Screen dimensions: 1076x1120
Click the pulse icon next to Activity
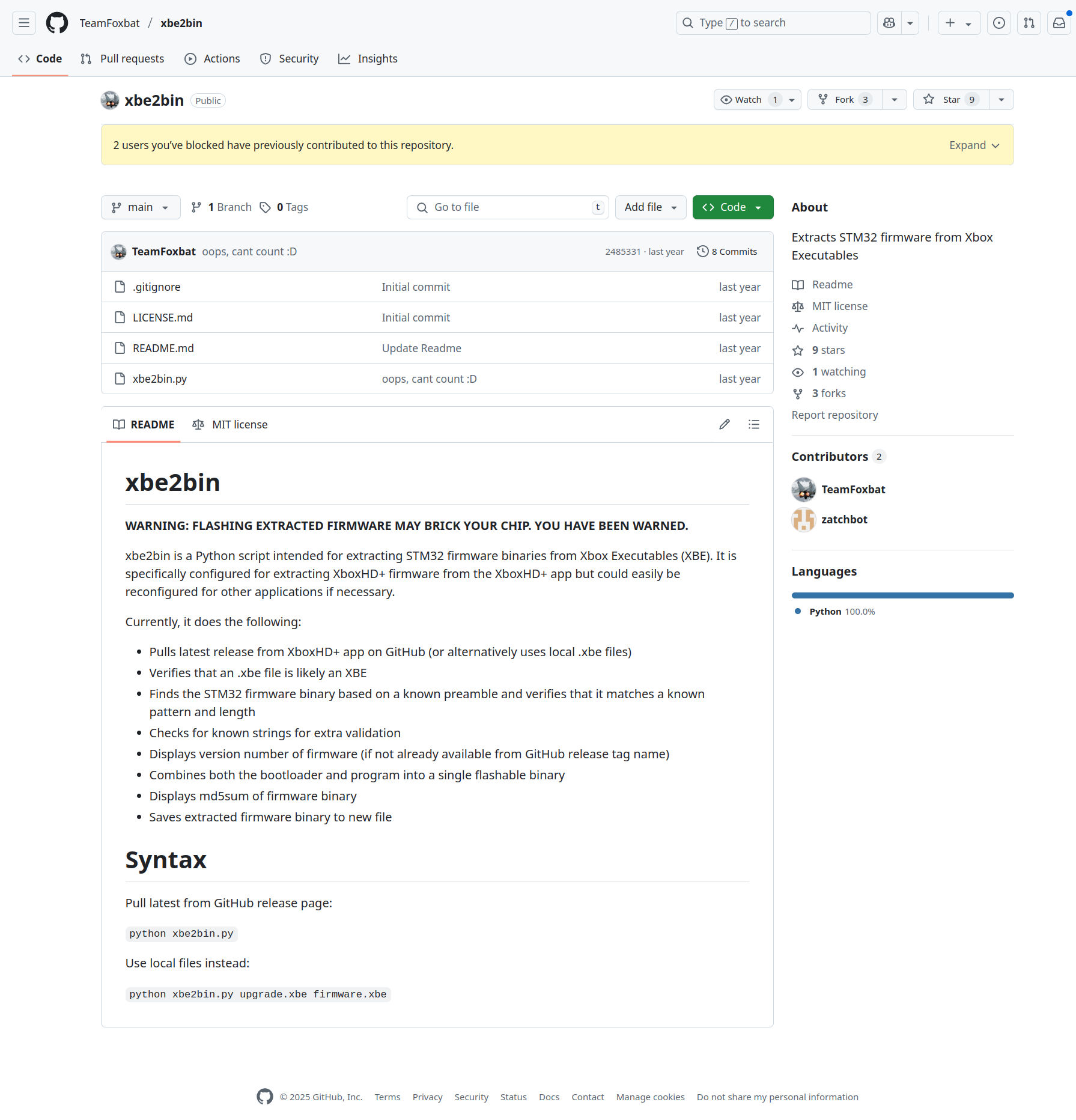point(798,328)
